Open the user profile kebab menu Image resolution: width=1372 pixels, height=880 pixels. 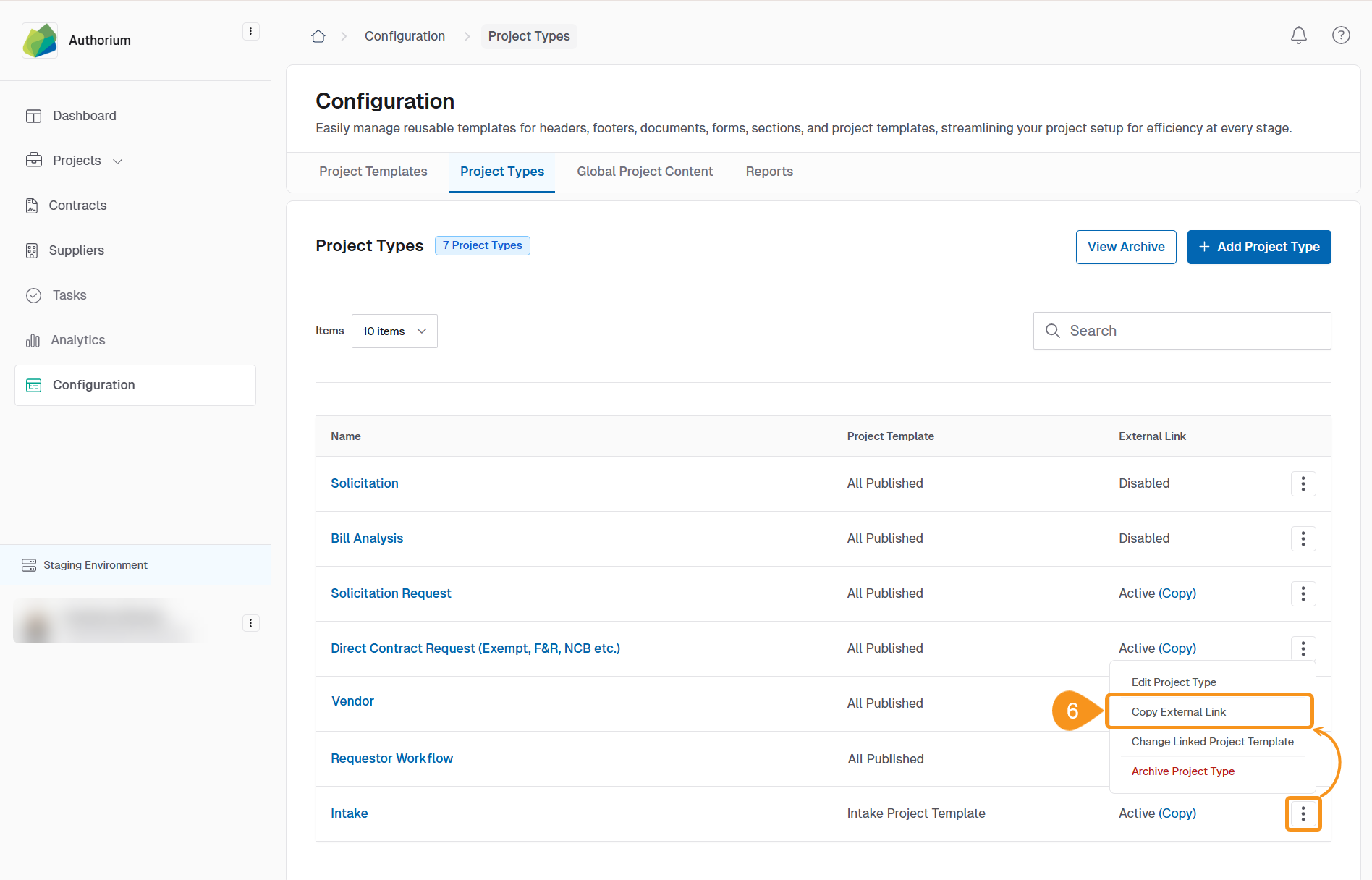pos(250,623)
